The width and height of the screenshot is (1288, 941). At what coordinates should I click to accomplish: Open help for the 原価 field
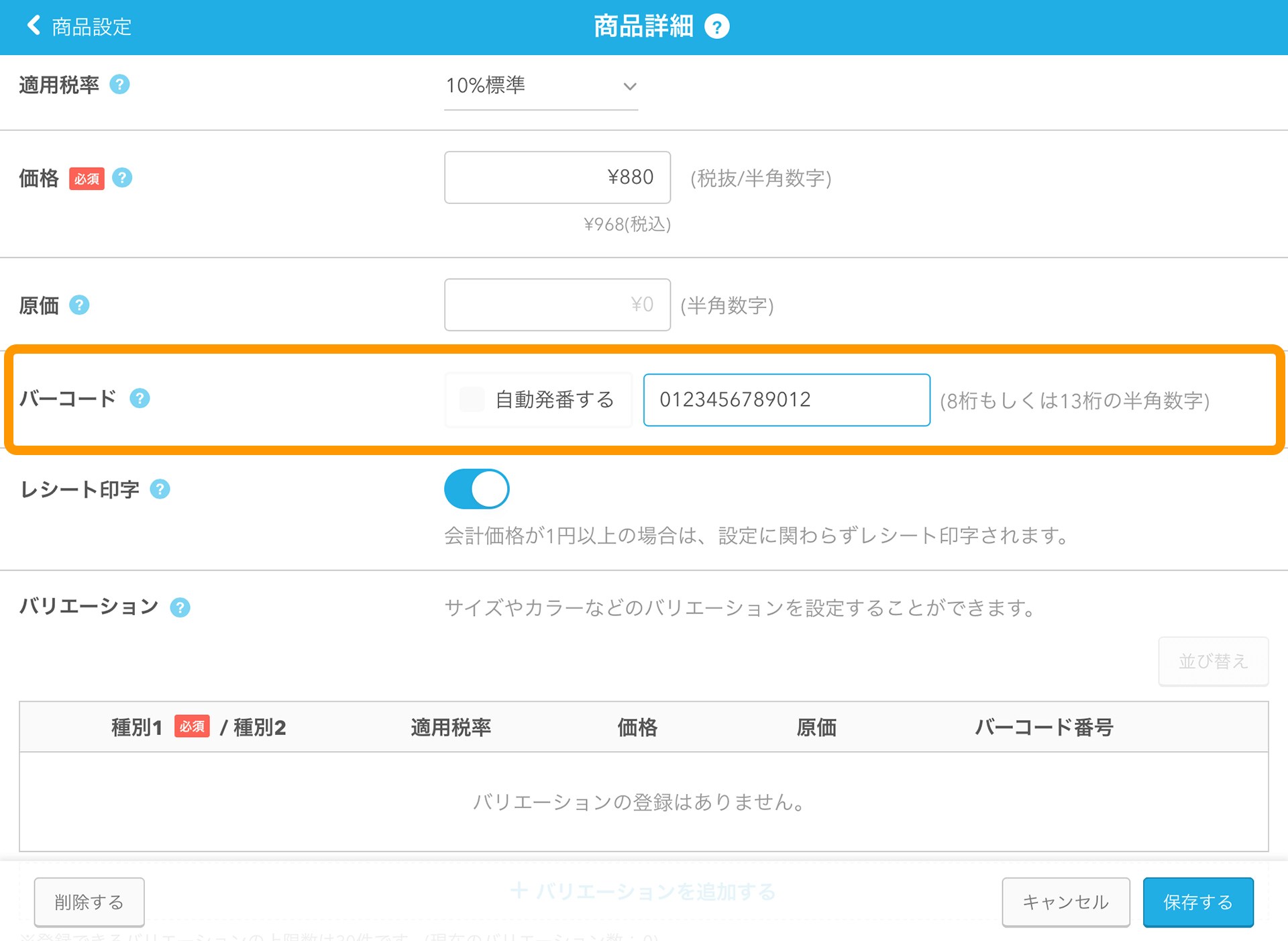click(x=80, y=305)
